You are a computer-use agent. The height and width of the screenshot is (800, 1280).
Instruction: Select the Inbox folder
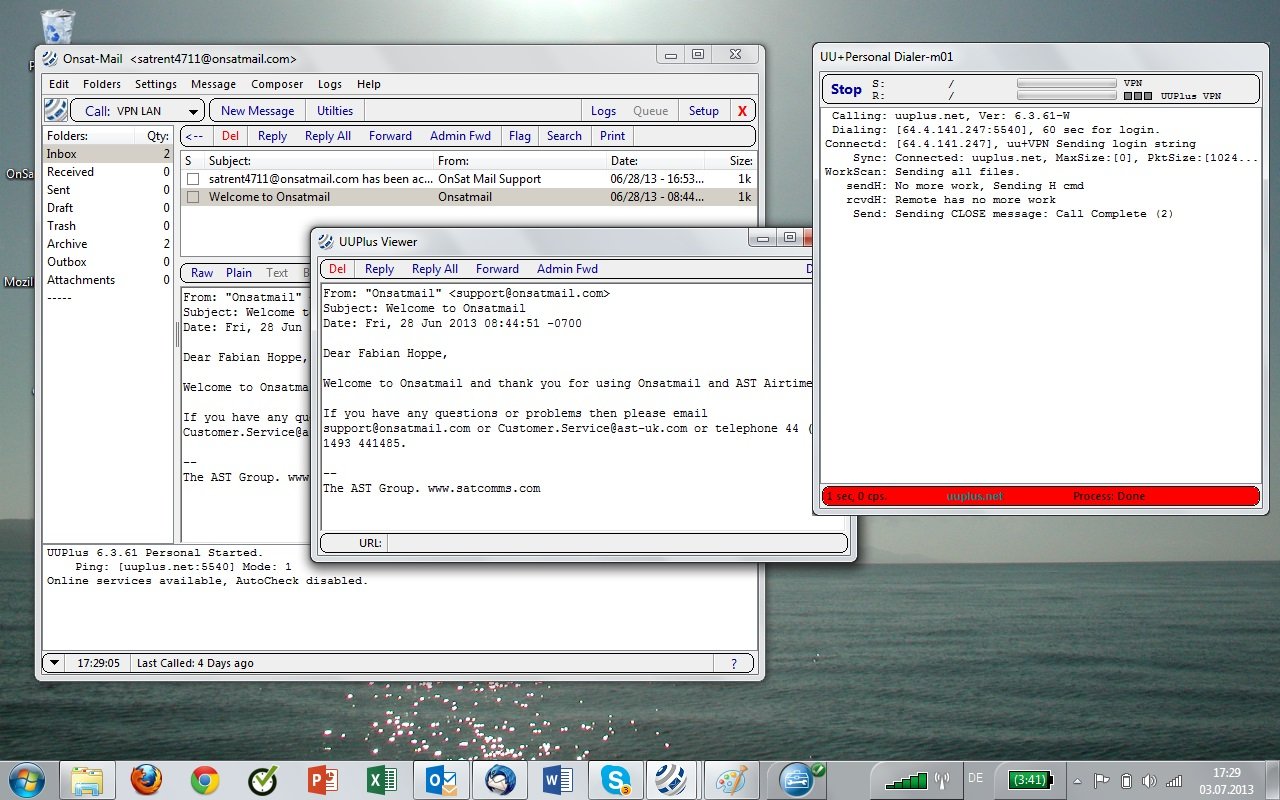point(108,154)
